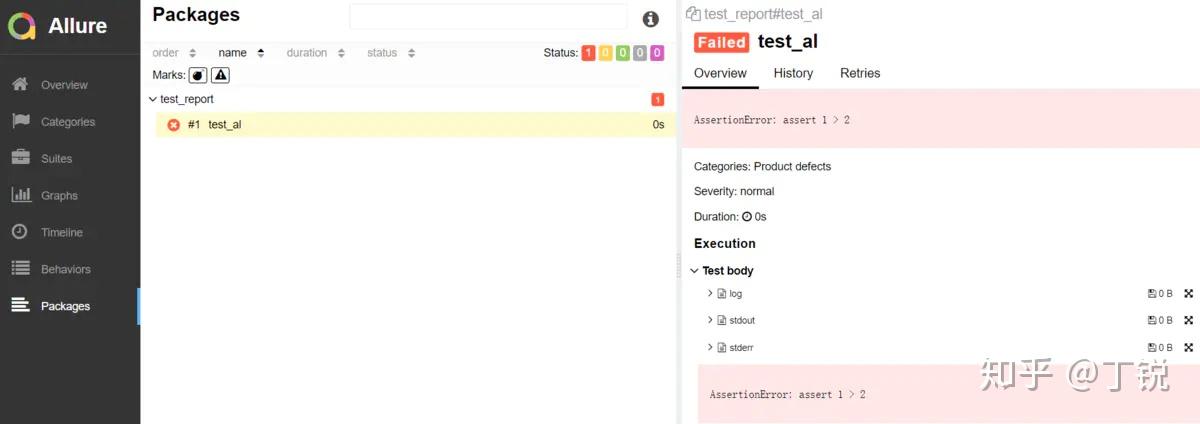Screen dimensions: 1200x424
Task: Switch to the Retries tab
Action: [860, 73]
